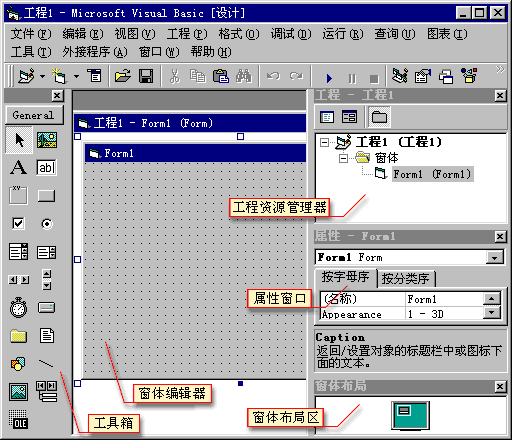Viewport: 512px width, 440px height.
Task: Select the Frame control tool
Action: (x=18, y=195)
